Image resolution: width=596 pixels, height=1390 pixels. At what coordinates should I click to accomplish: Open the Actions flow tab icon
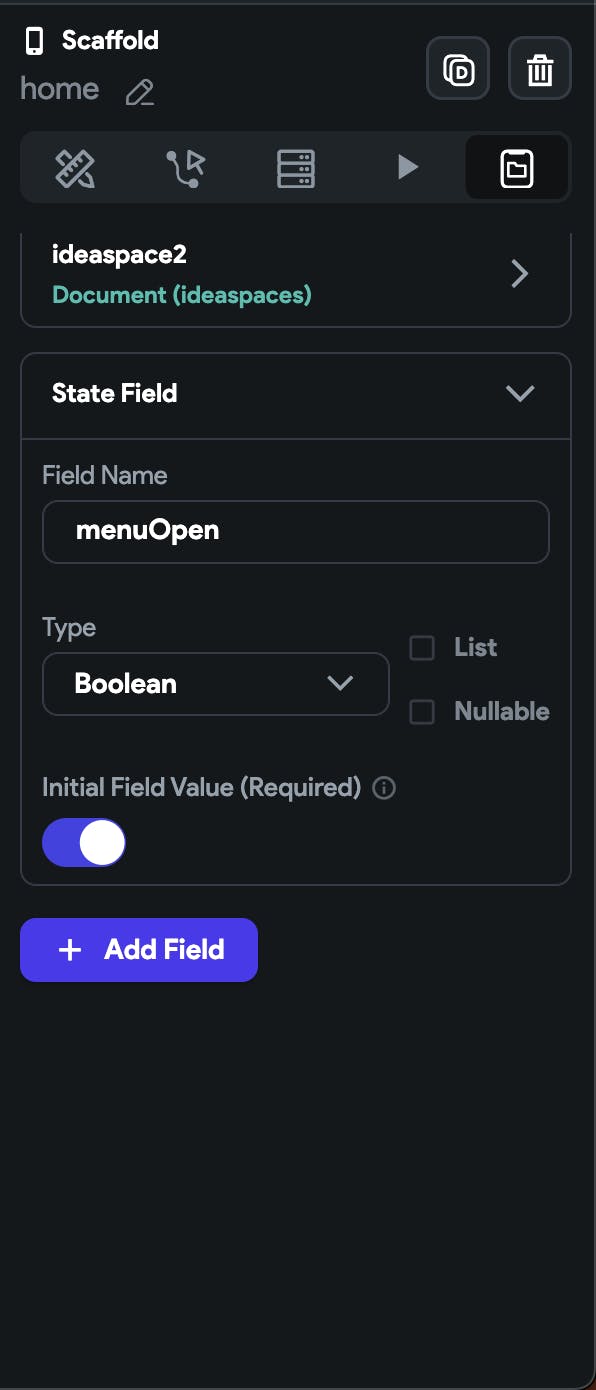coord(186,167)
